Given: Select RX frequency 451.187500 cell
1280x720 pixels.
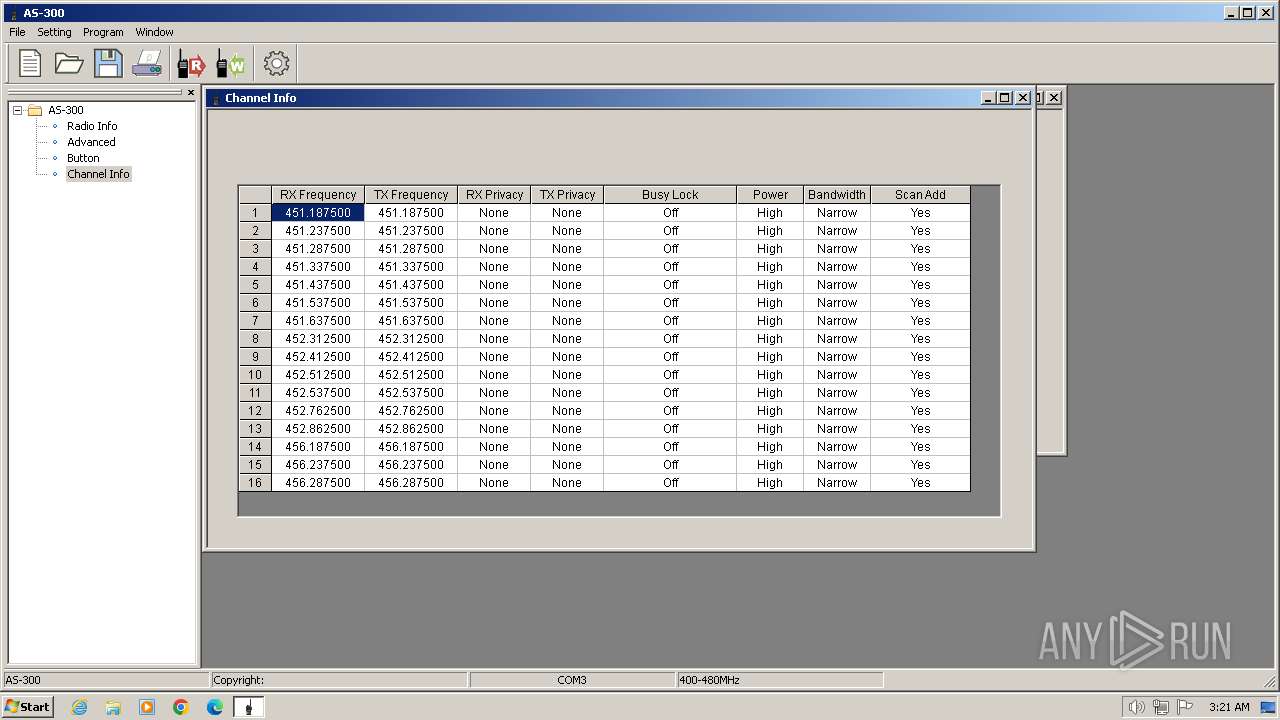Looking at the screenshot, I should tap(318, 213).
